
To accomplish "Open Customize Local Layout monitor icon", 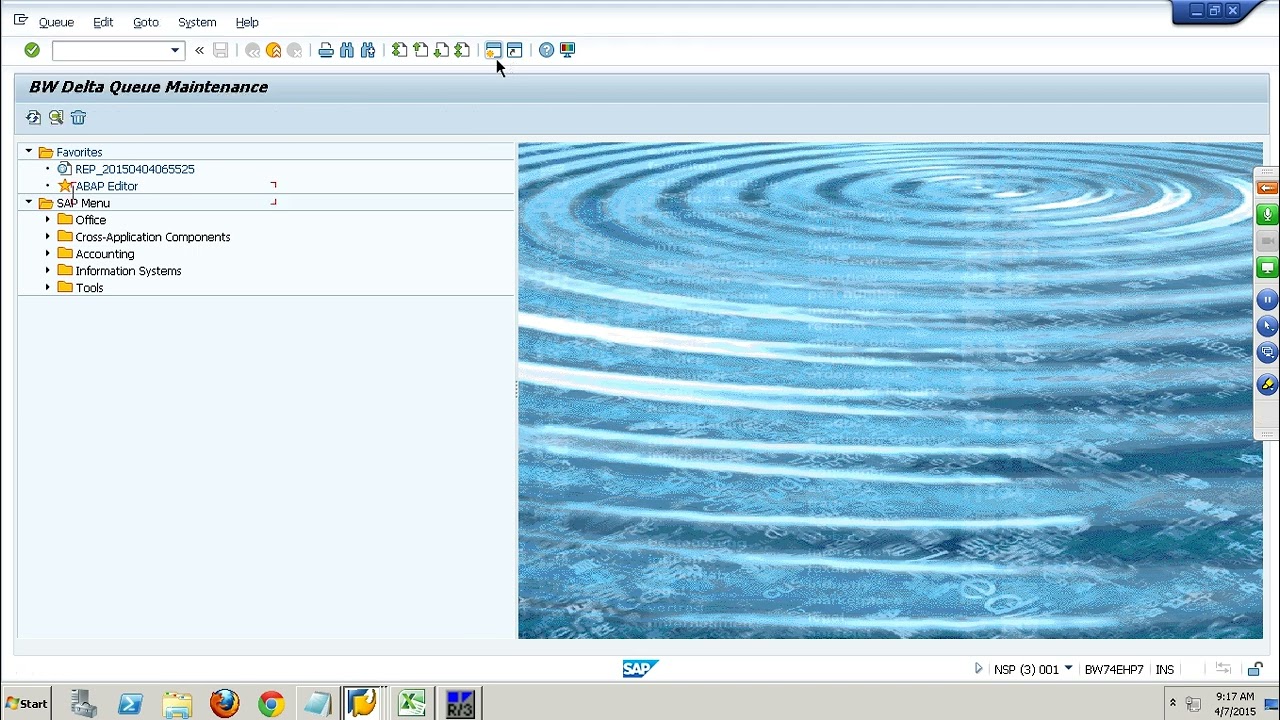I will [x=567, y=50].
